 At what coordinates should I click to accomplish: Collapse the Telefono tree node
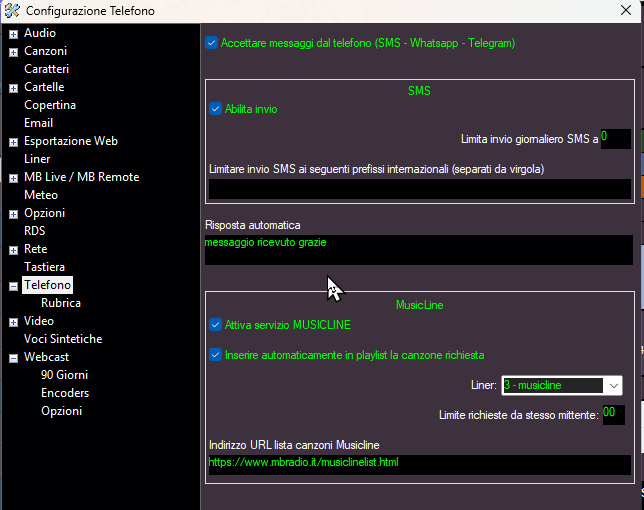[x=13, y=285]
